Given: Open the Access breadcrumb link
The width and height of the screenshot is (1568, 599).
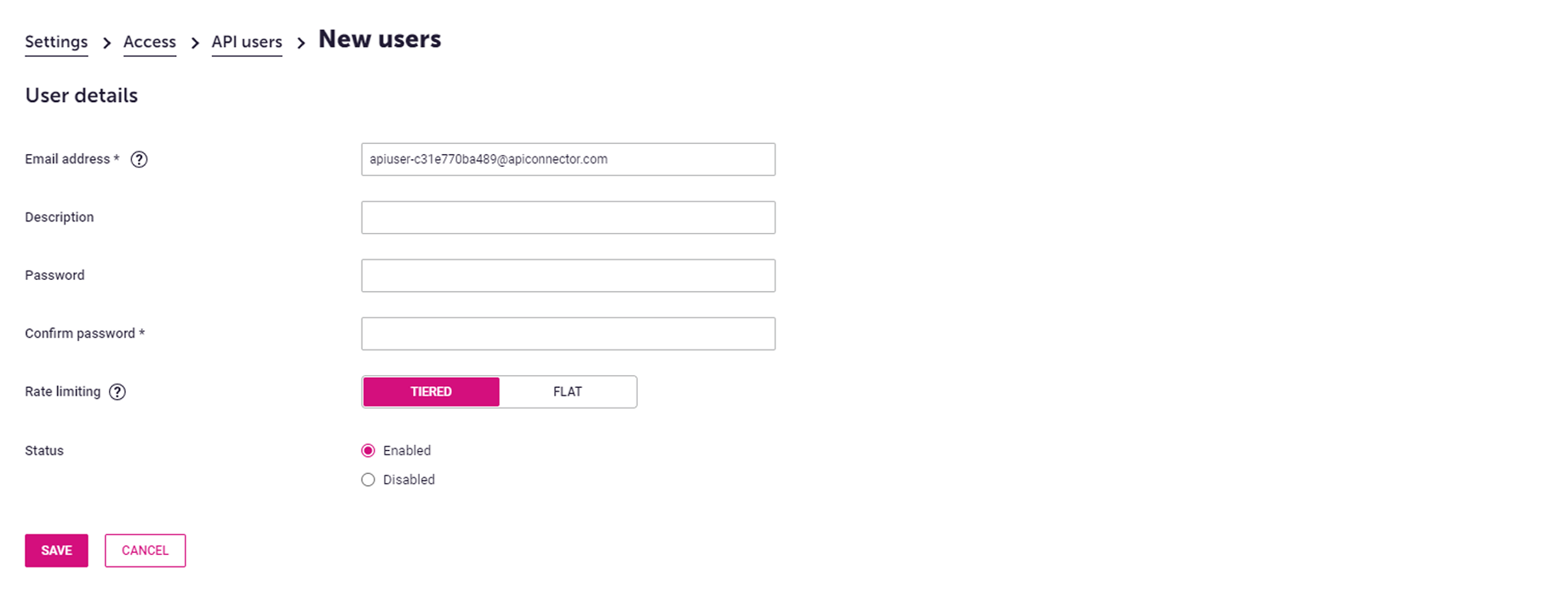Looking at the screenshot, I should pos(150,41).
